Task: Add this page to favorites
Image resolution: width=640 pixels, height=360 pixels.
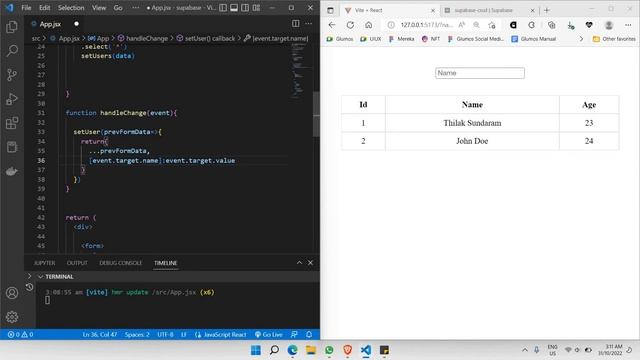Action: (492, 25)
